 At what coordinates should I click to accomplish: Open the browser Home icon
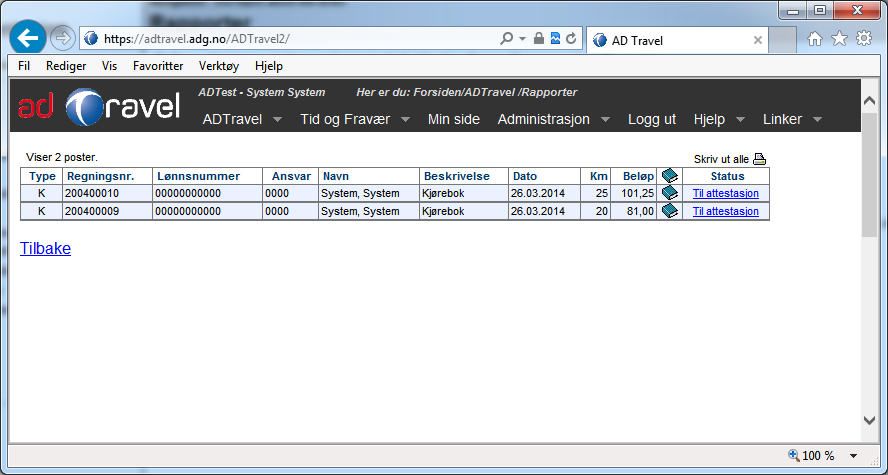(815, 39)
